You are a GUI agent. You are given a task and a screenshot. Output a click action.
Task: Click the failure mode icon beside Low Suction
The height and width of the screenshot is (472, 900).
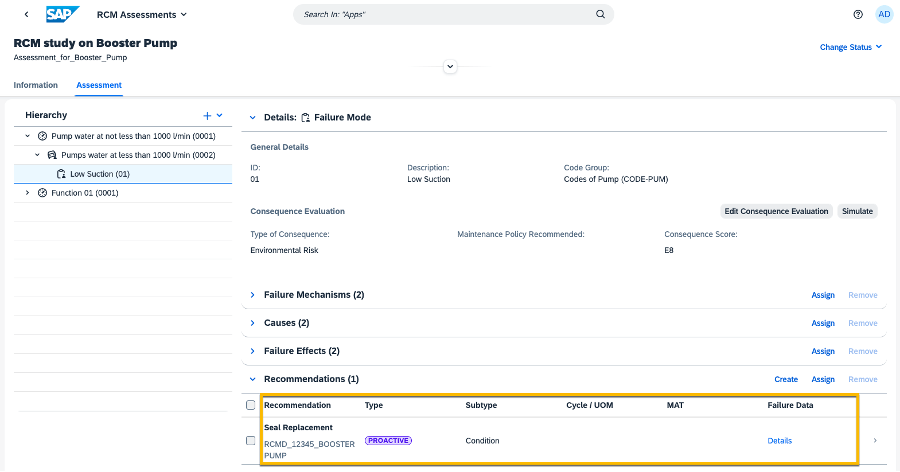click(x=61, y=174)
